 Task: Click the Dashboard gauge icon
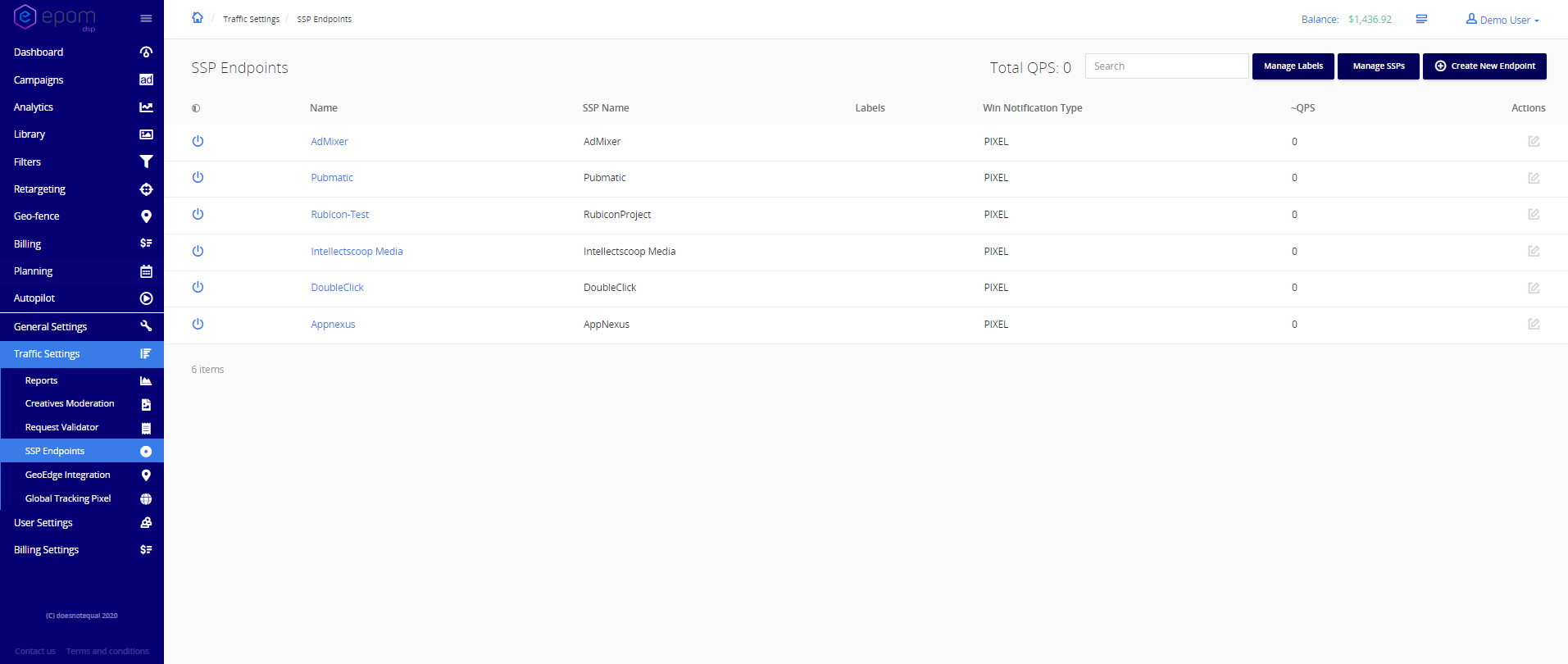pos(146,52)
